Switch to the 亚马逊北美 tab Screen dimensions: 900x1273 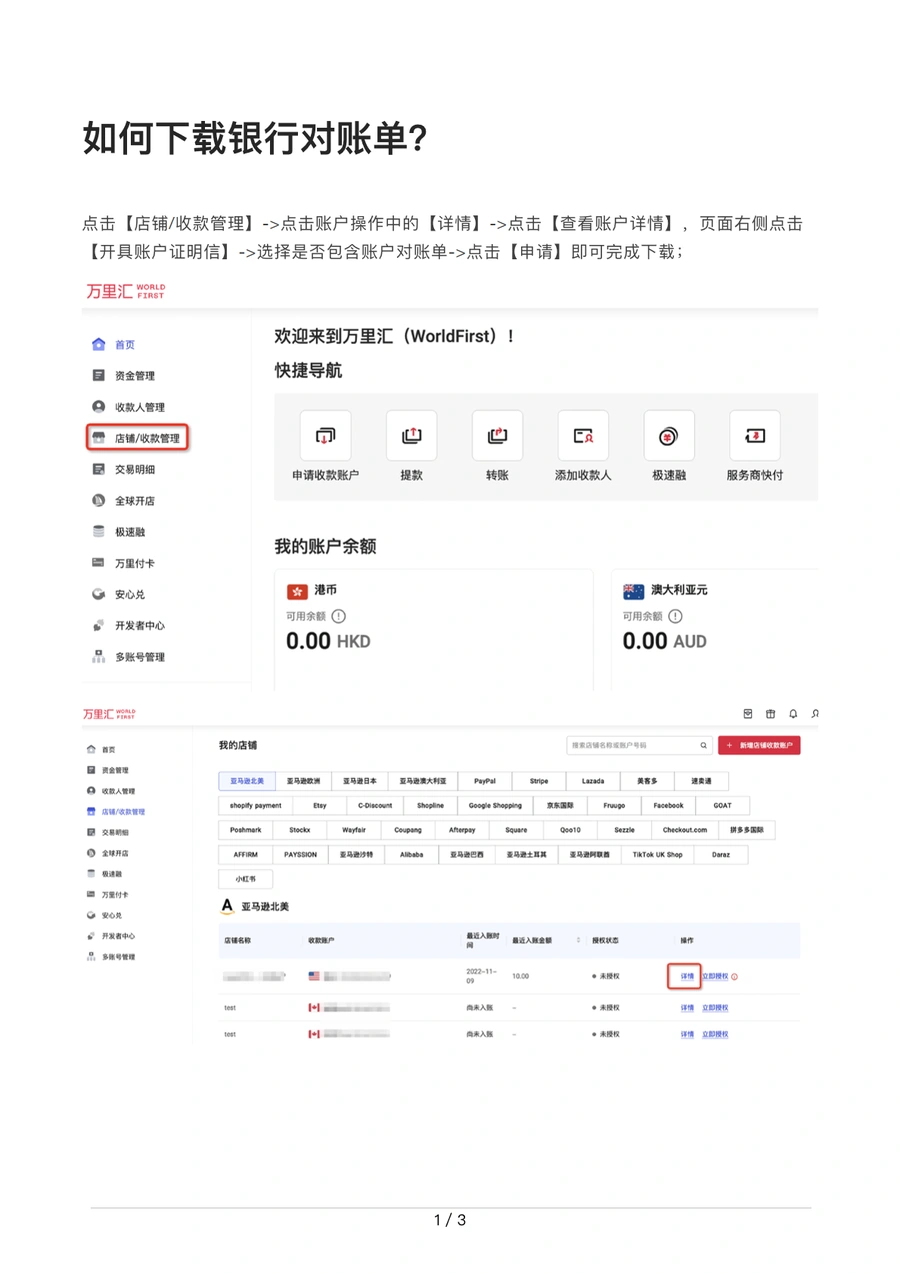point(246,780)
